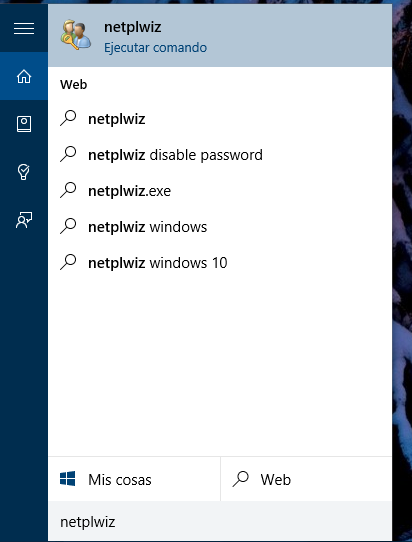Focus the search box containing netplwiz

[220, 521]
